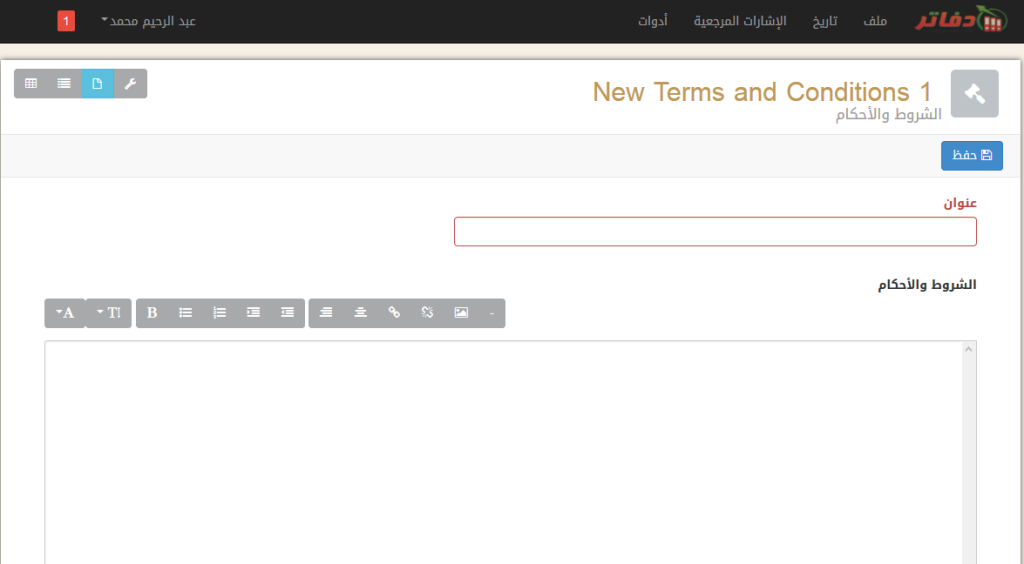Click the الشروط والأحكام subtitle under the heading

(888, 114)
